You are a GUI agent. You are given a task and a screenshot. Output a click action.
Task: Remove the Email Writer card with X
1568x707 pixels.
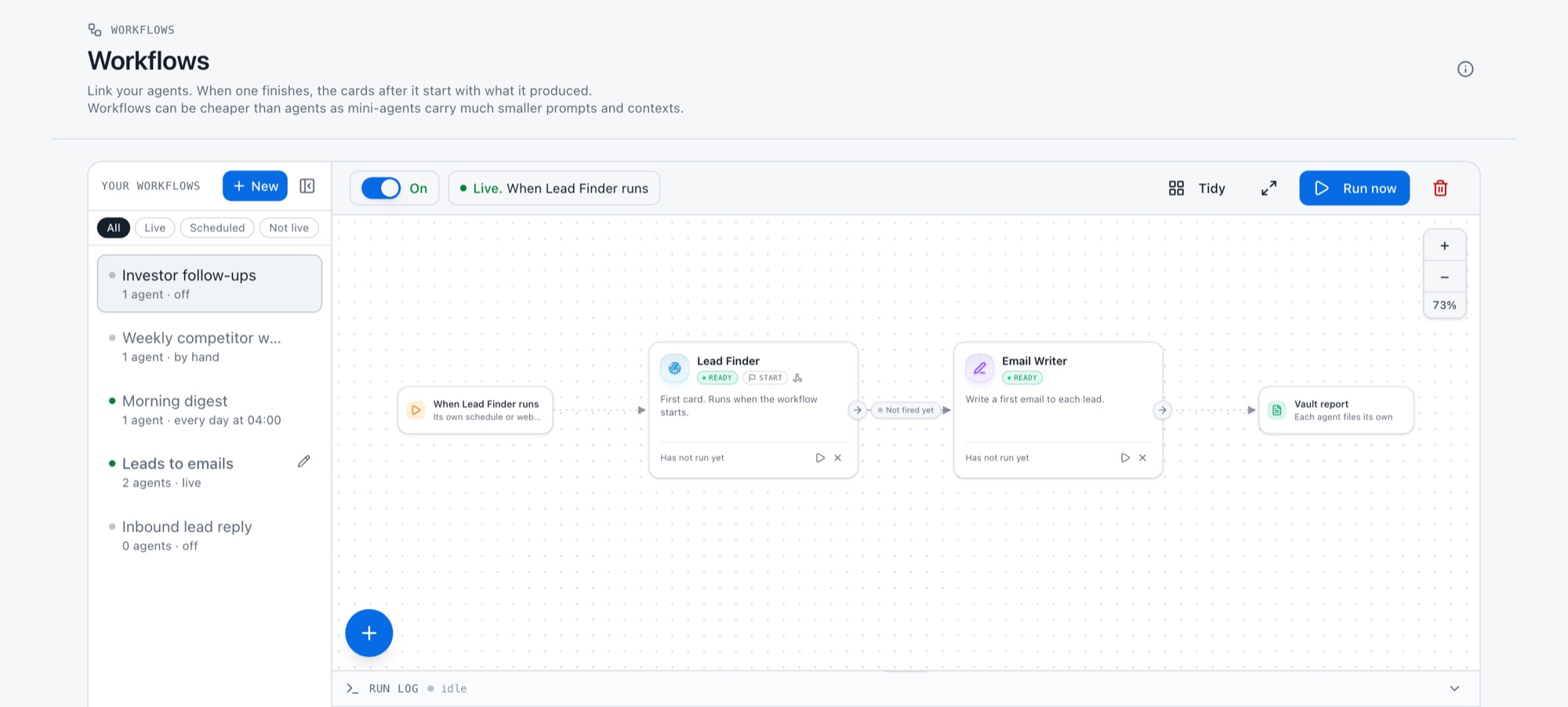pyautogui.click(x=1142, y=458)
